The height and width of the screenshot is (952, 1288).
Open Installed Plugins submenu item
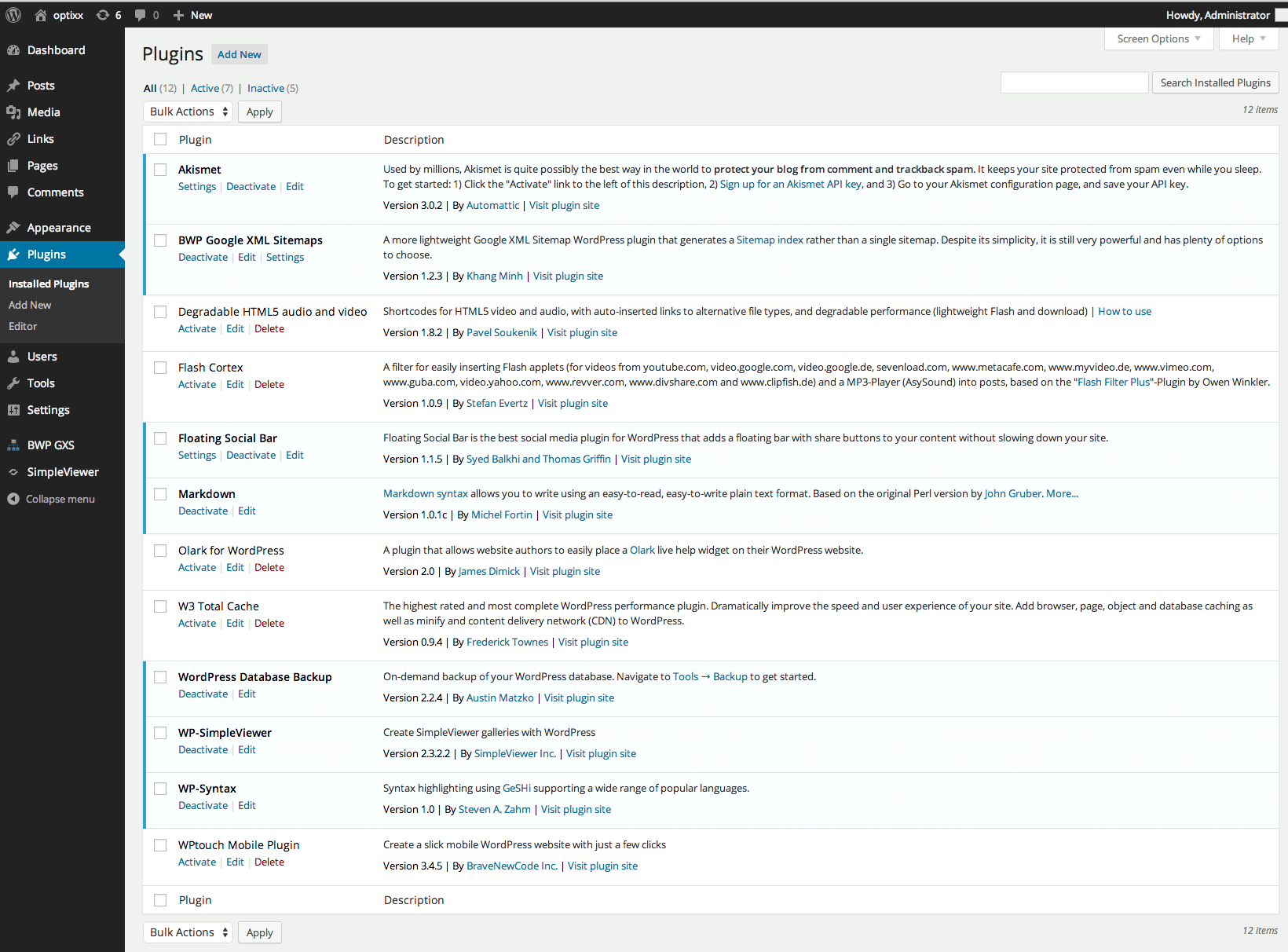click(49, 284)
